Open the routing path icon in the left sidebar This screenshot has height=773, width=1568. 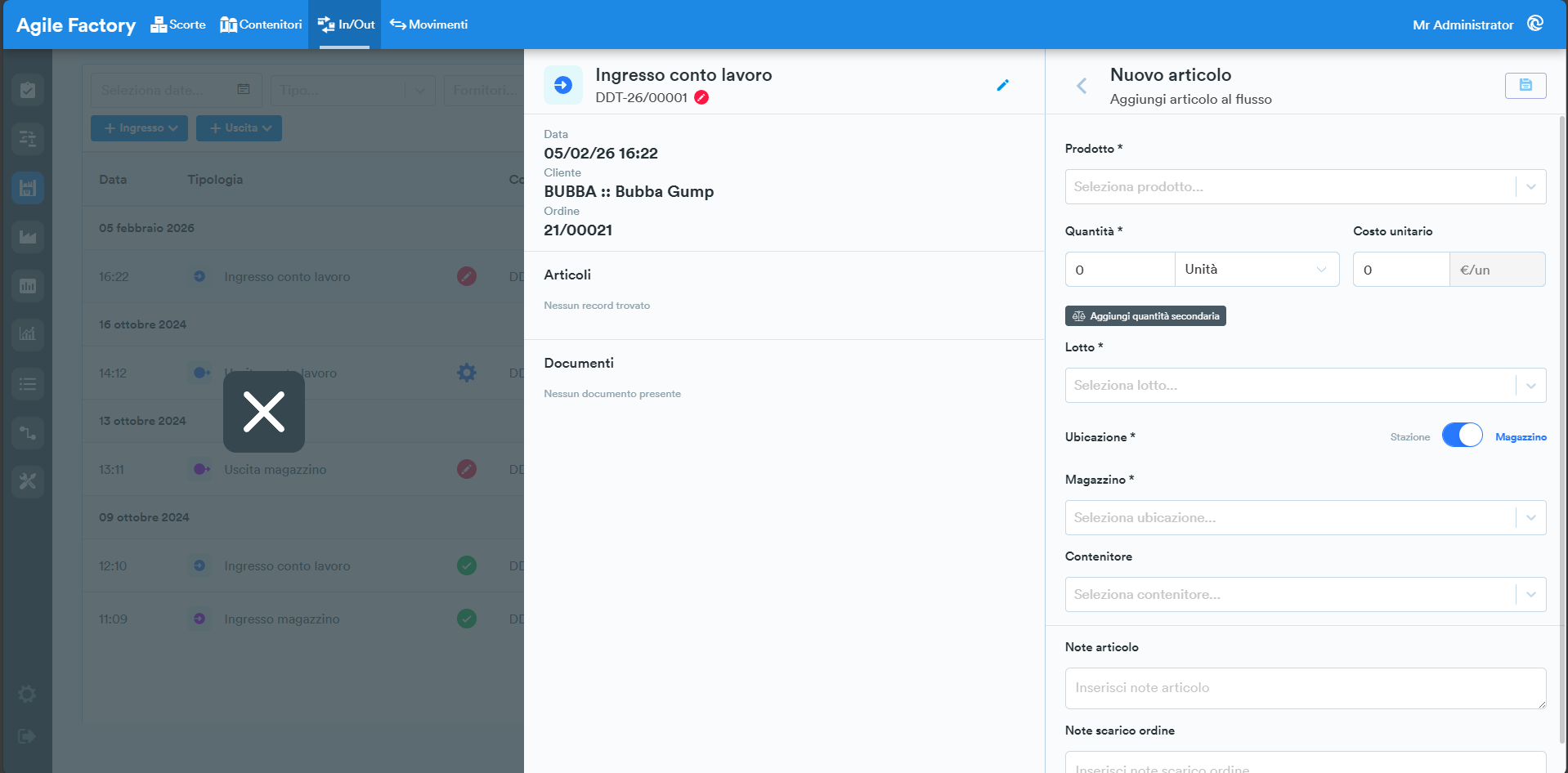tap(28, 432)
